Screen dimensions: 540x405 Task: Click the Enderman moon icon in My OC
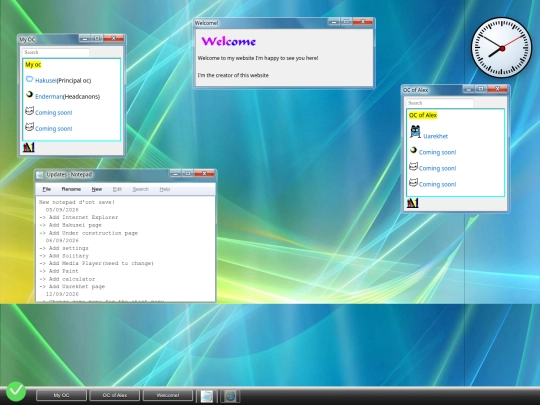point(30,94)
